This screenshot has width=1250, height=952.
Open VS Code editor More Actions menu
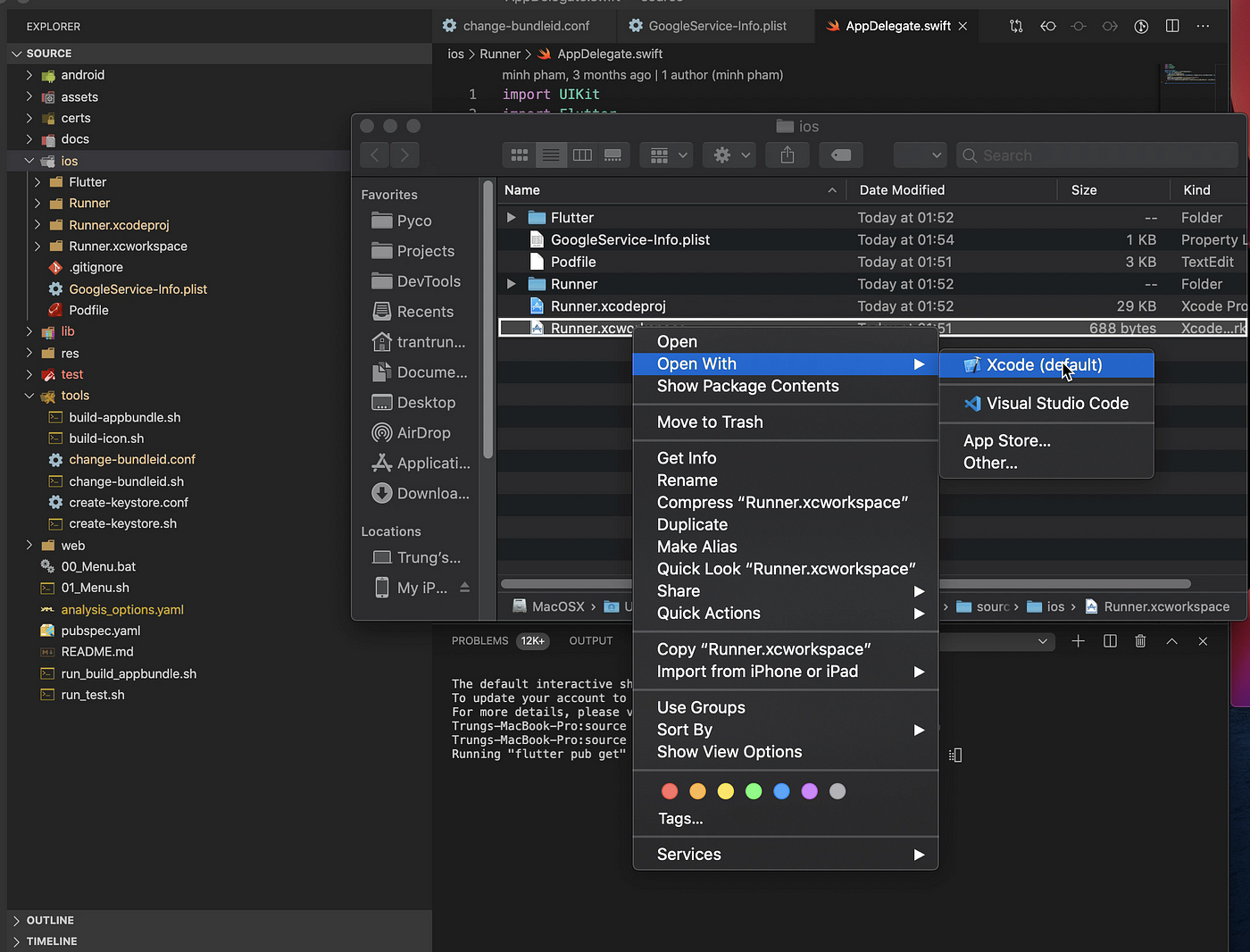1203,26
